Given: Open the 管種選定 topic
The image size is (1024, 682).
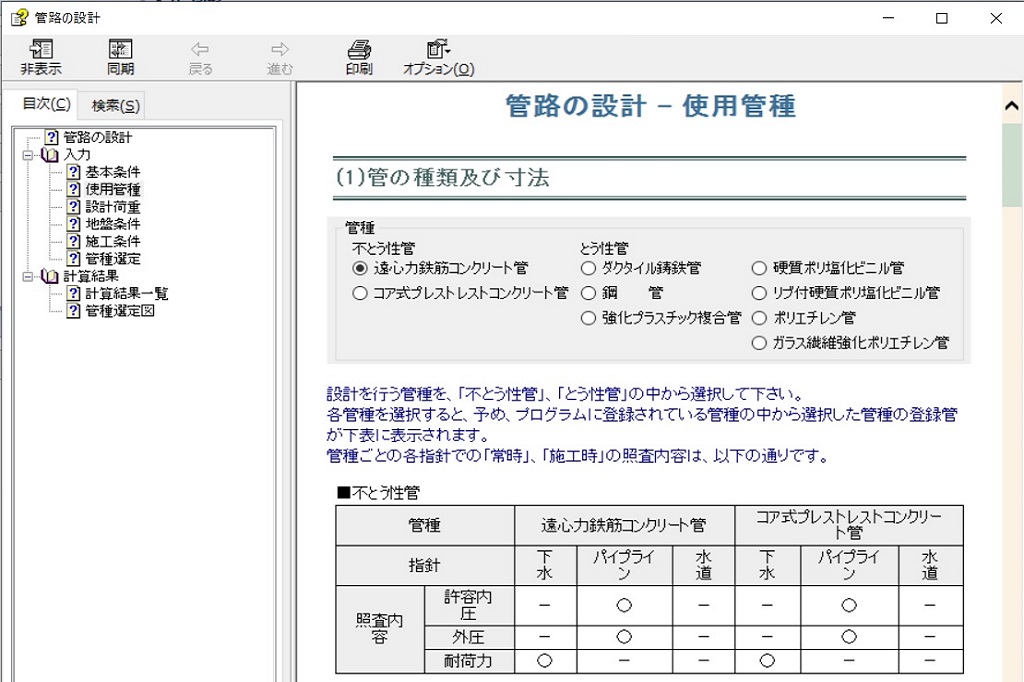Looking at the screenshot, I should pyautogui.click(x=113, y=259).
